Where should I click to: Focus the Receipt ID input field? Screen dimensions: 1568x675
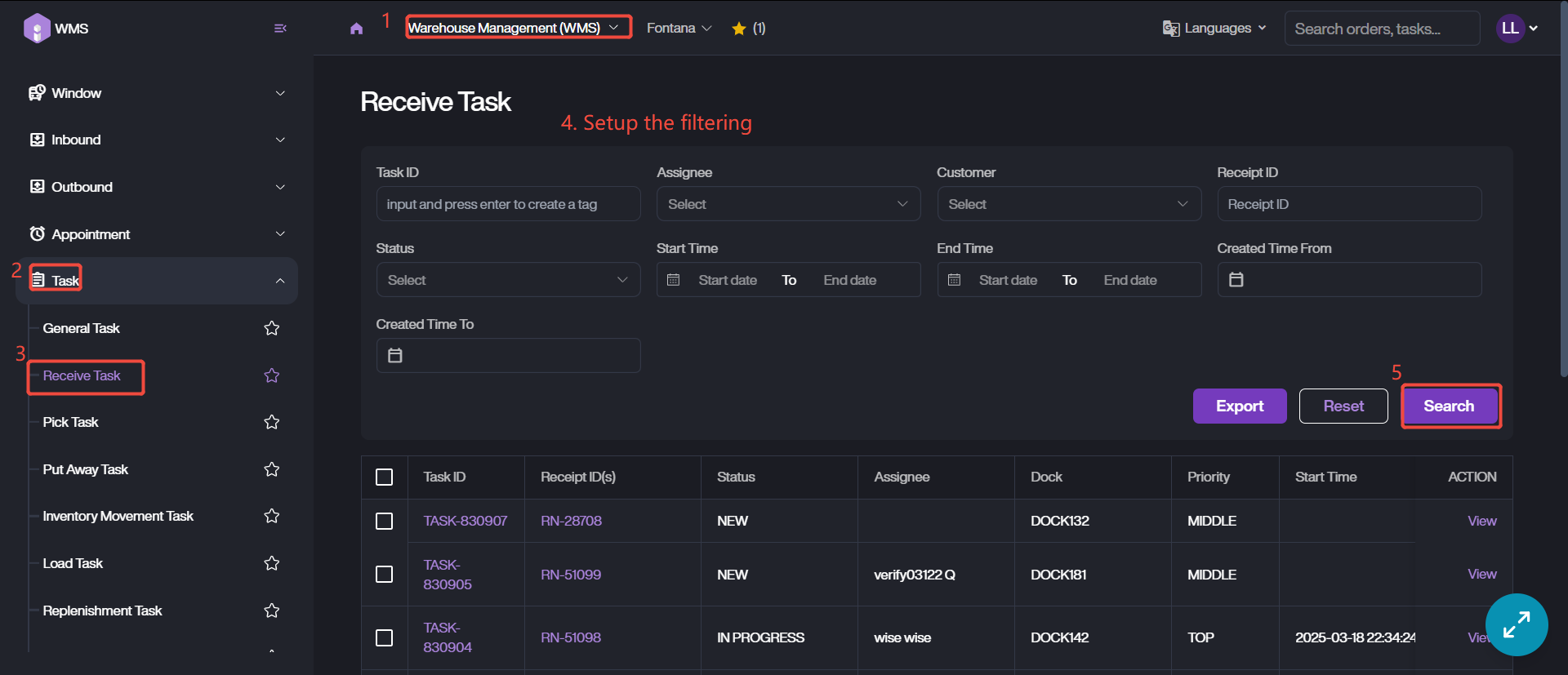pyautogui.click(x=1348, y=204)
